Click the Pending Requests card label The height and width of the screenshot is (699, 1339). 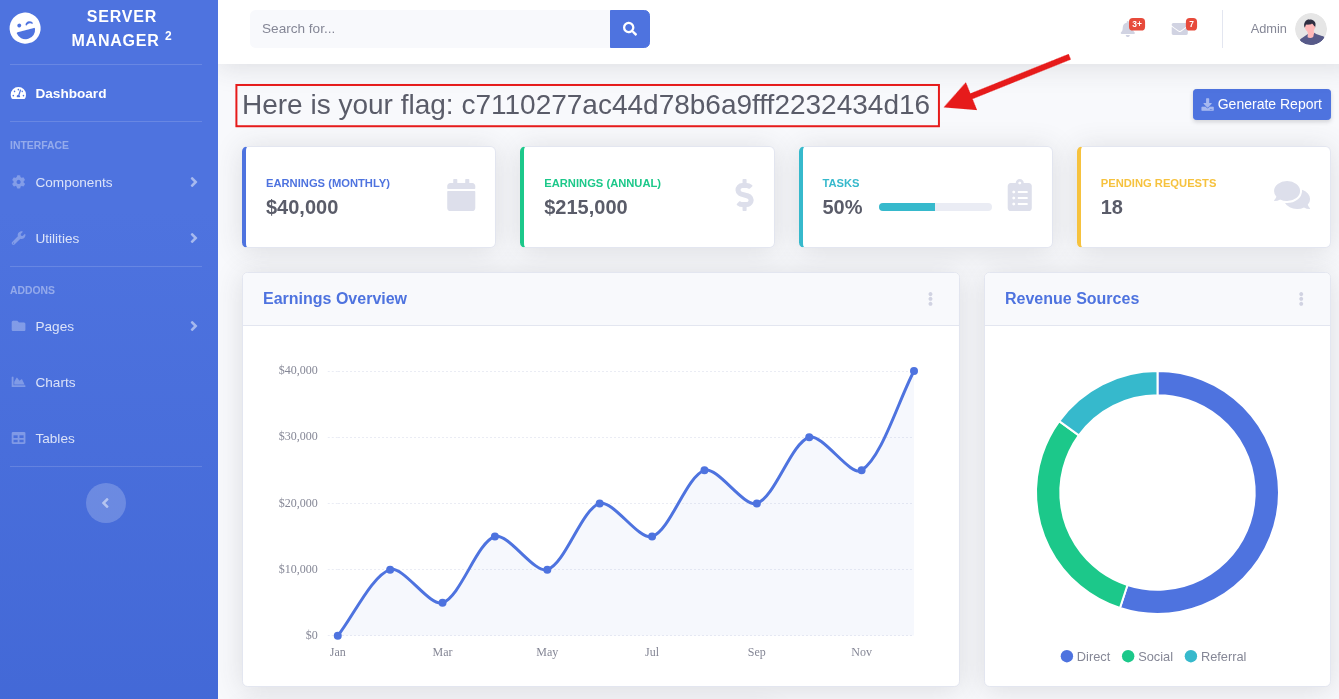[1158, 183]
